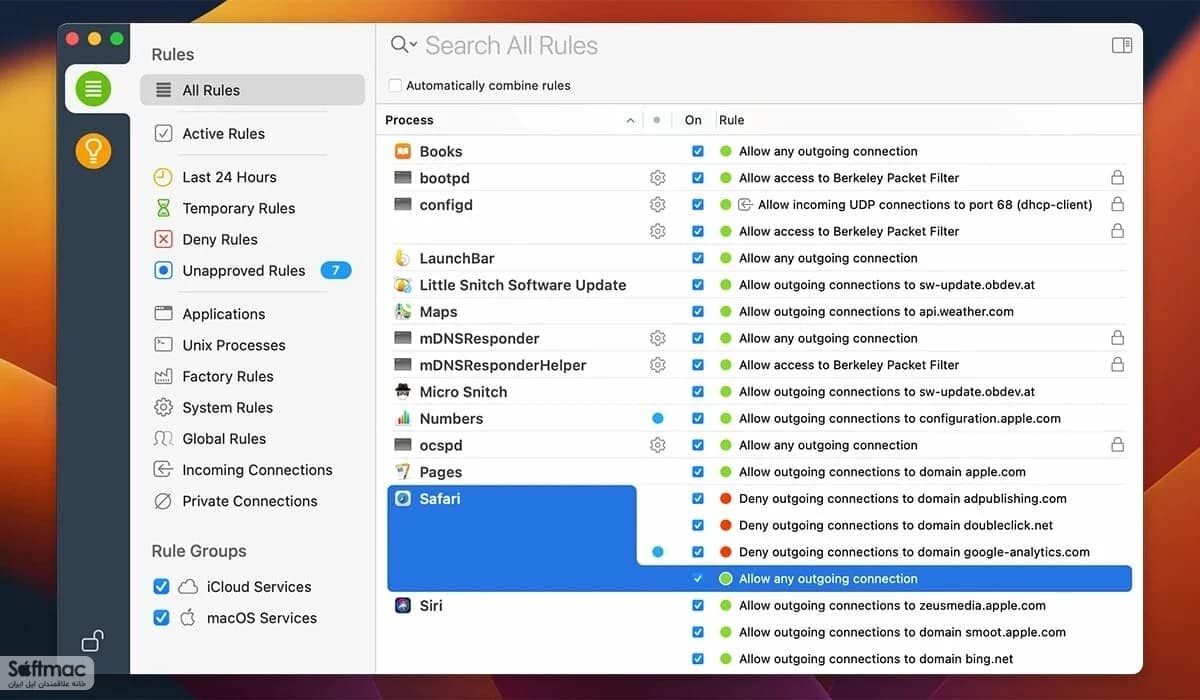Toggle the inspector panel icon at top right

click(x=1122, y=45)
